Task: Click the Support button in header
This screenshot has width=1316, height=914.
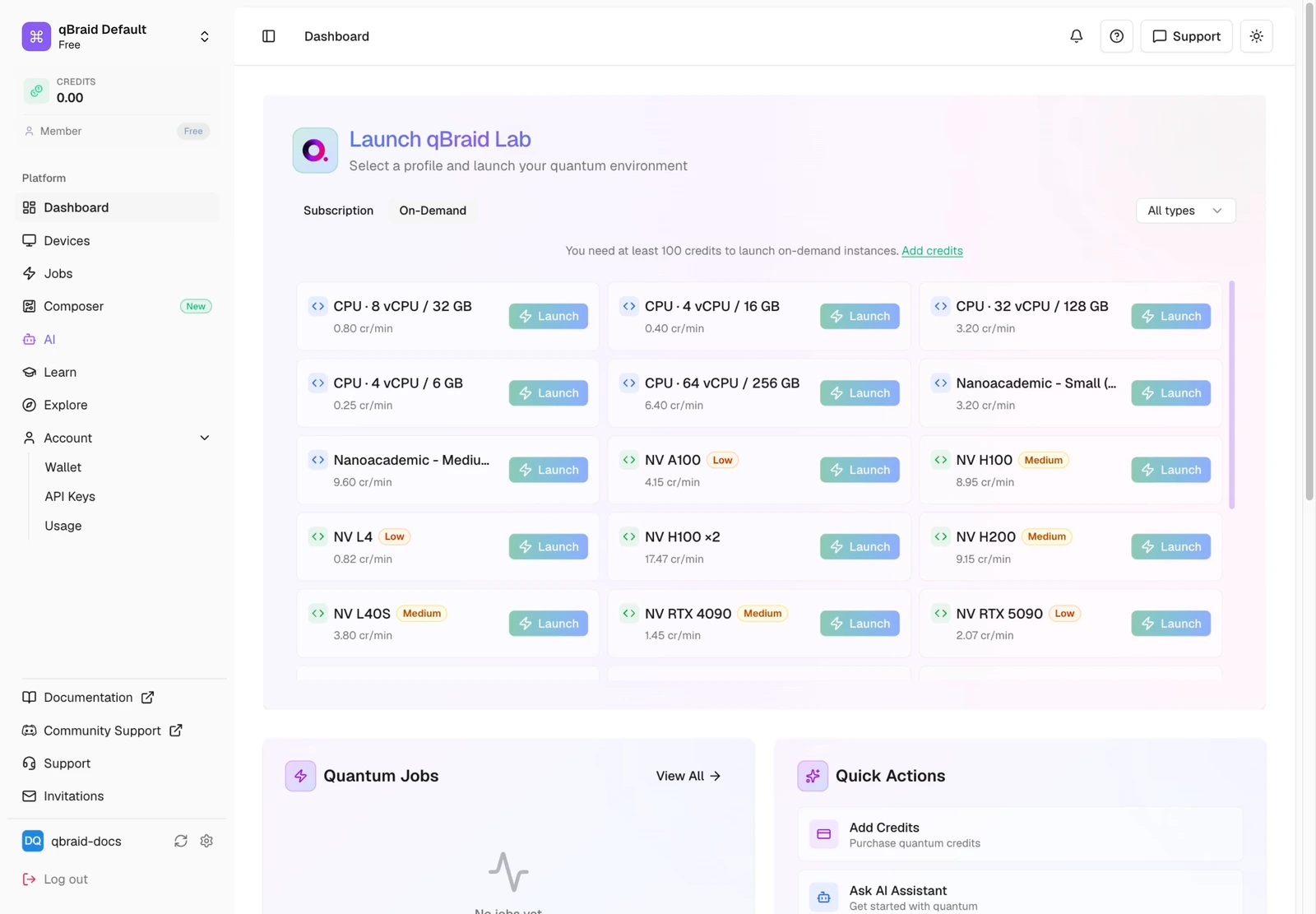Action: (1186, 36)
